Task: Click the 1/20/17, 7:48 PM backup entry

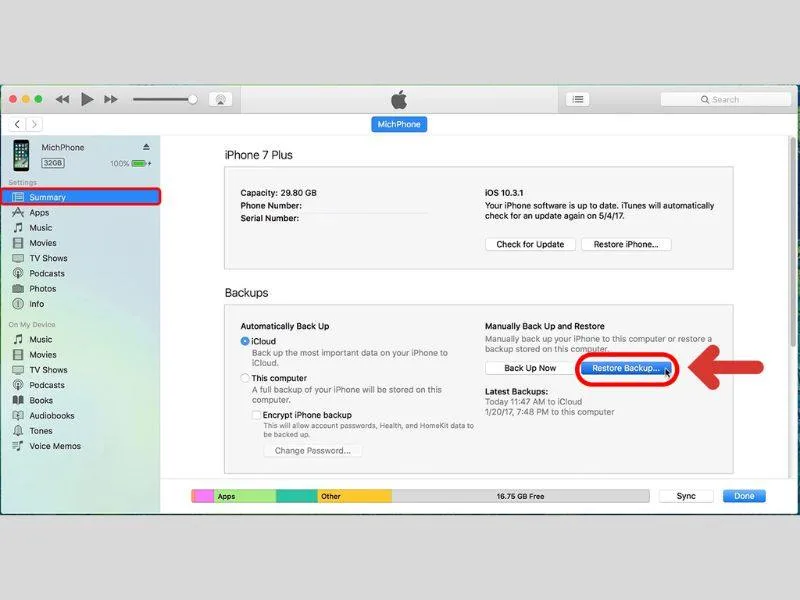Action: click(549, 412)
